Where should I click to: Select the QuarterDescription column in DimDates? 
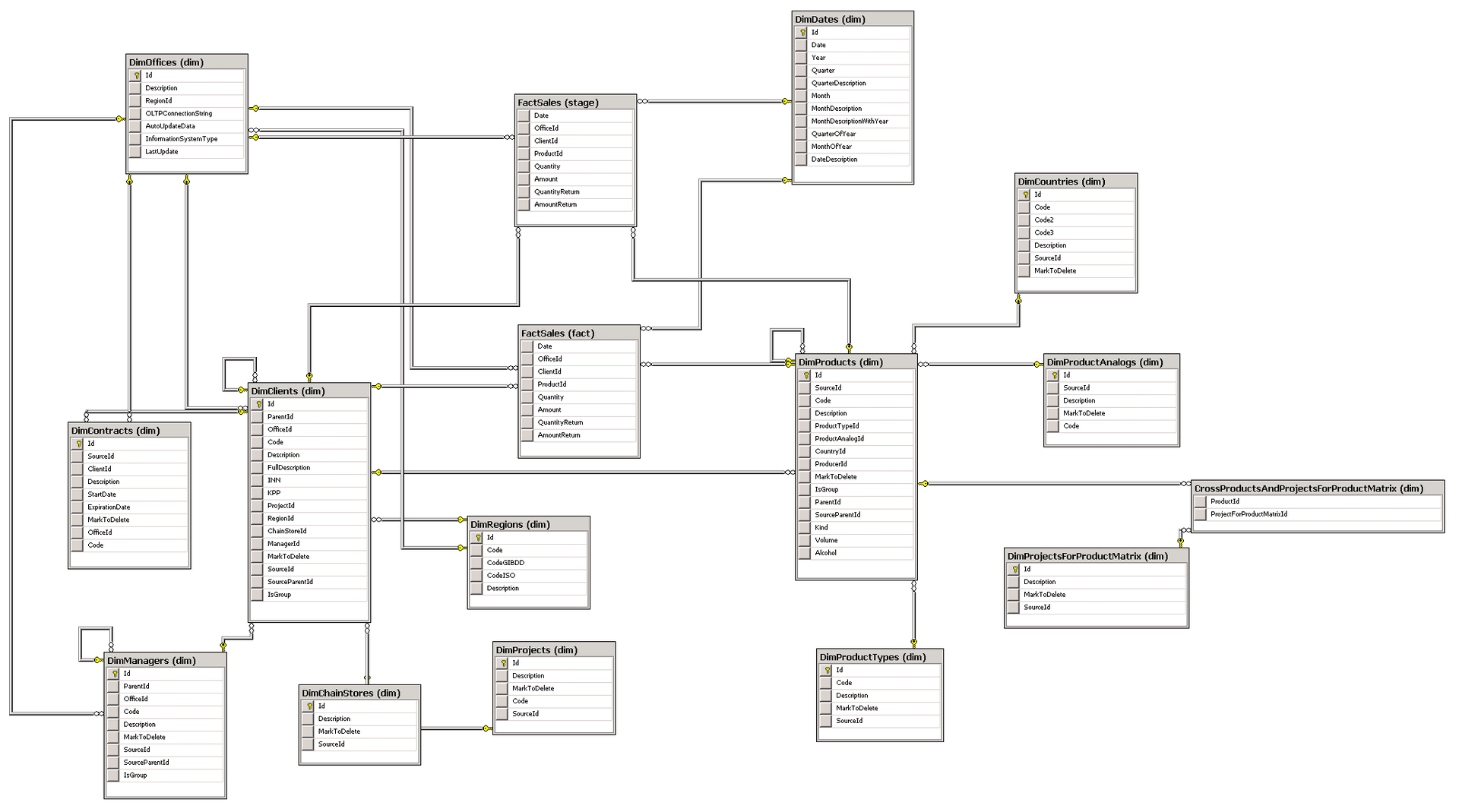point(853,84)
